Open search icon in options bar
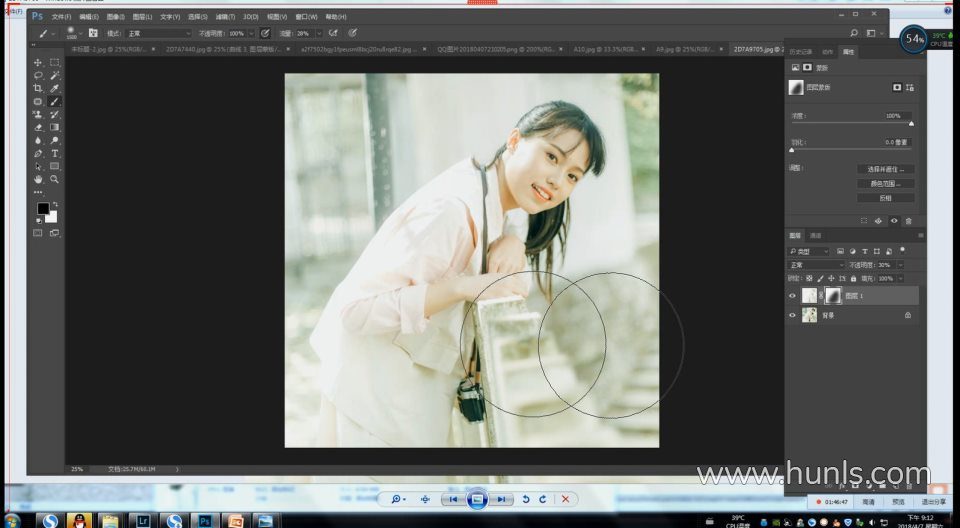The width and height of the screenshot is (960, 528). point(854,33)
